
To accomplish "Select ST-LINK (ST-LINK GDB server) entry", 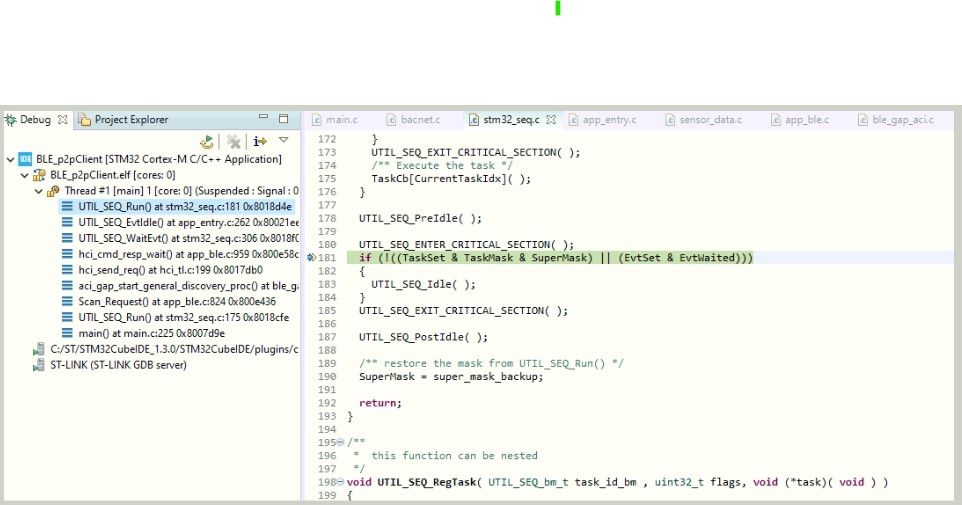I will coord(118,365).
